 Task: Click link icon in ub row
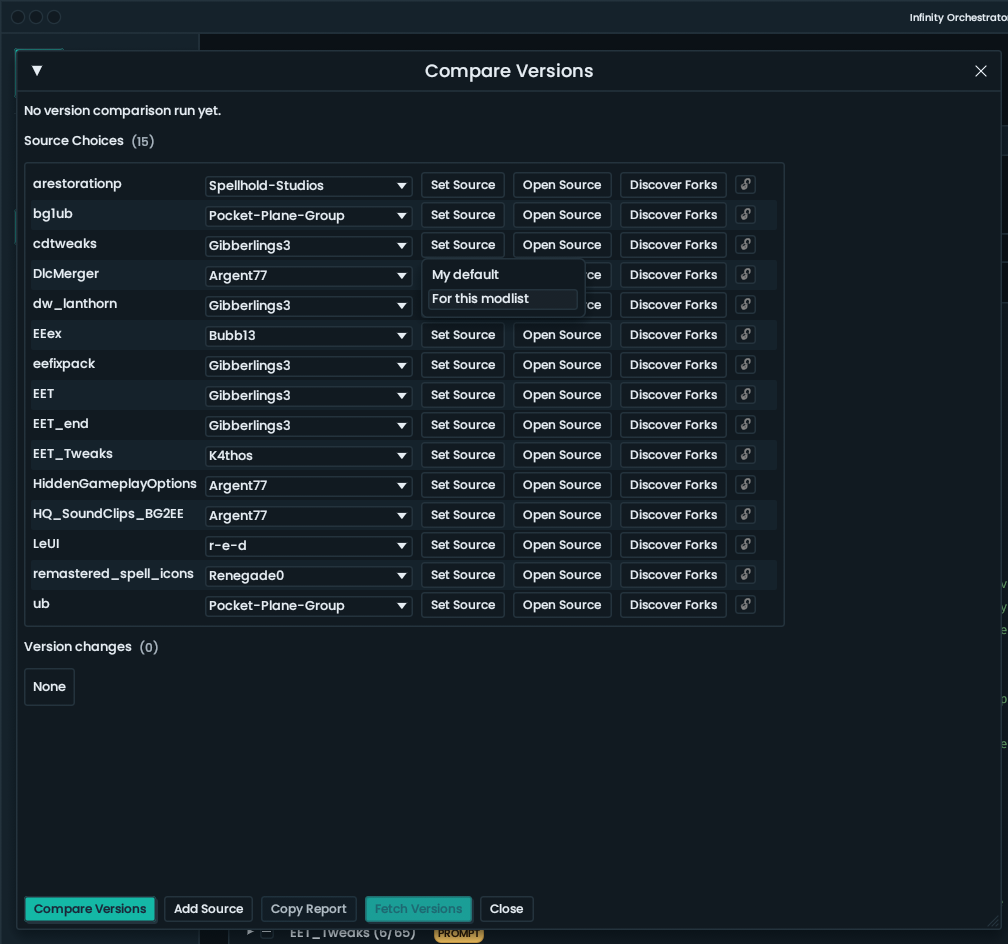745,604
